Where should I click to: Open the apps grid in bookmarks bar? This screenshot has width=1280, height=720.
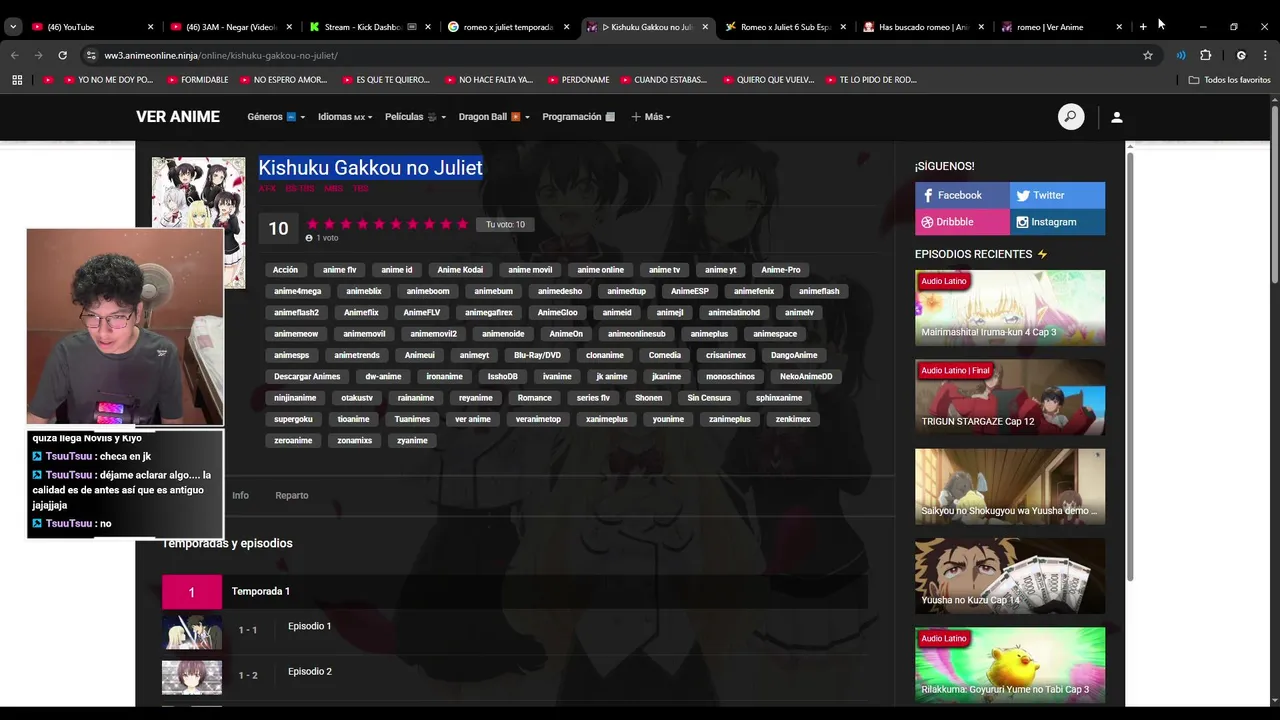tap(17, 80)
